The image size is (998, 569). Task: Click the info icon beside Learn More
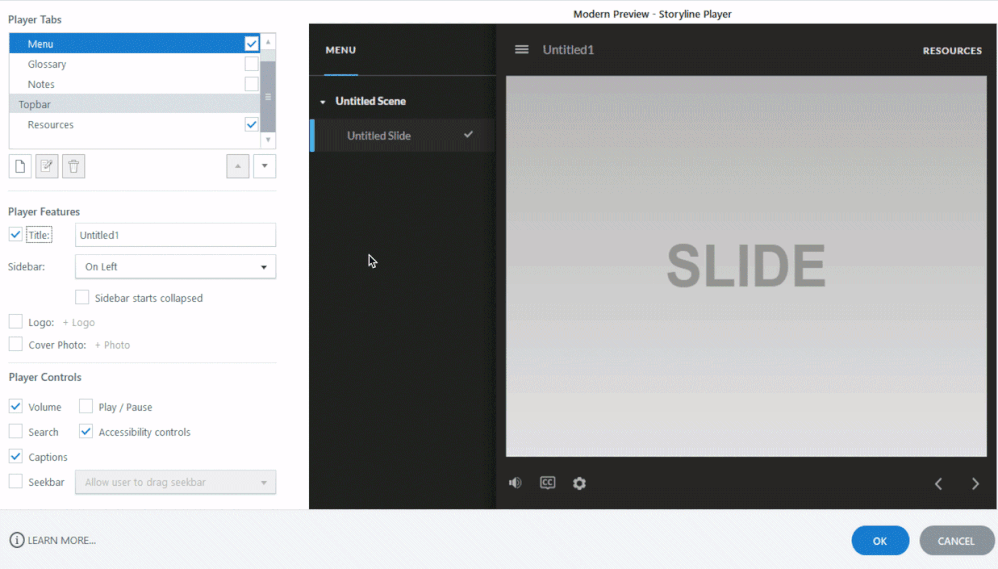pos(17,540)
